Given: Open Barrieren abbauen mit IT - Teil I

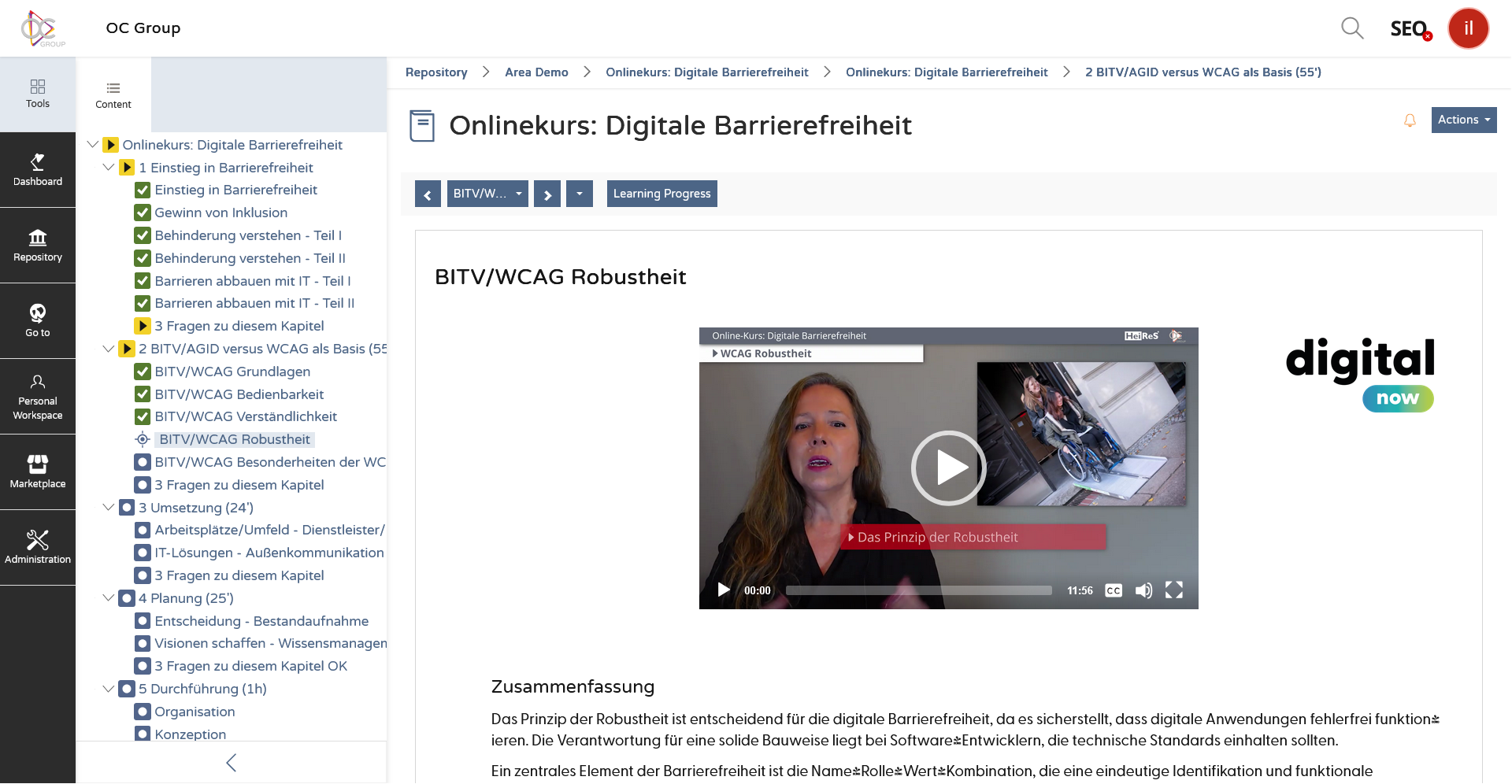Looking at the screenshot, I should coord(253,281).
